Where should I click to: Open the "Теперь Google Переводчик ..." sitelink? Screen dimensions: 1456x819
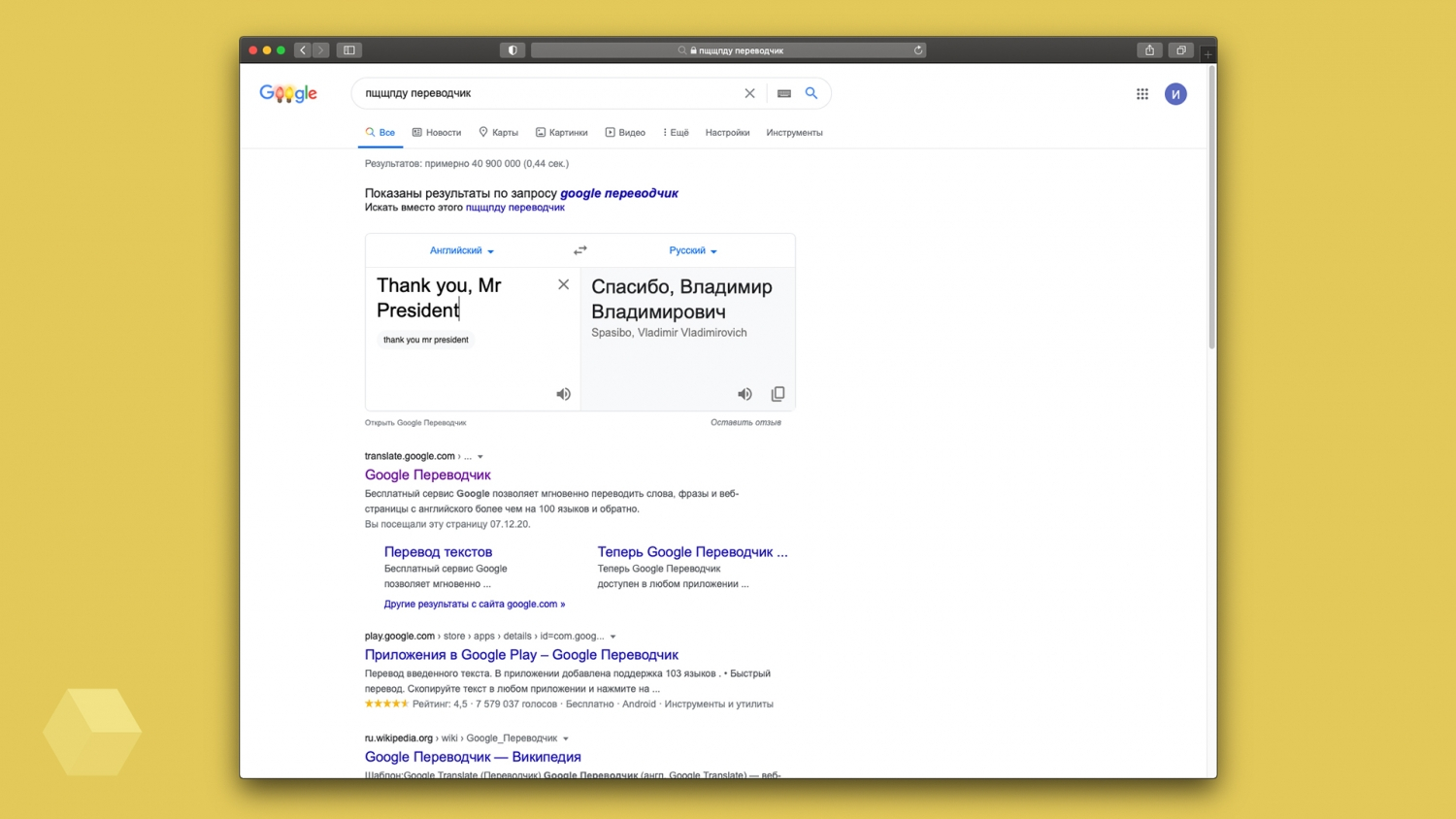coord(692,552)
